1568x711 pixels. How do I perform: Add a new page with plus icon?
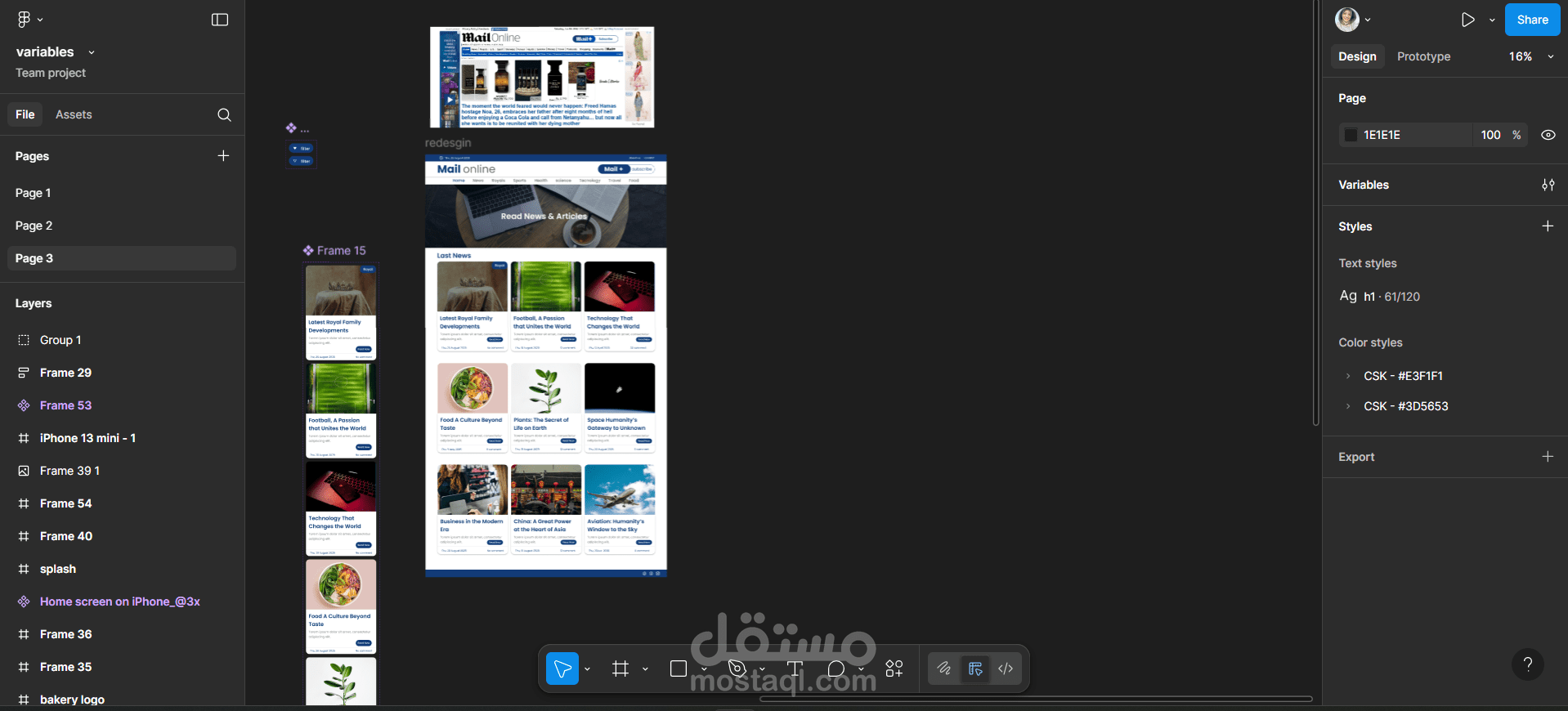(223, 155)
